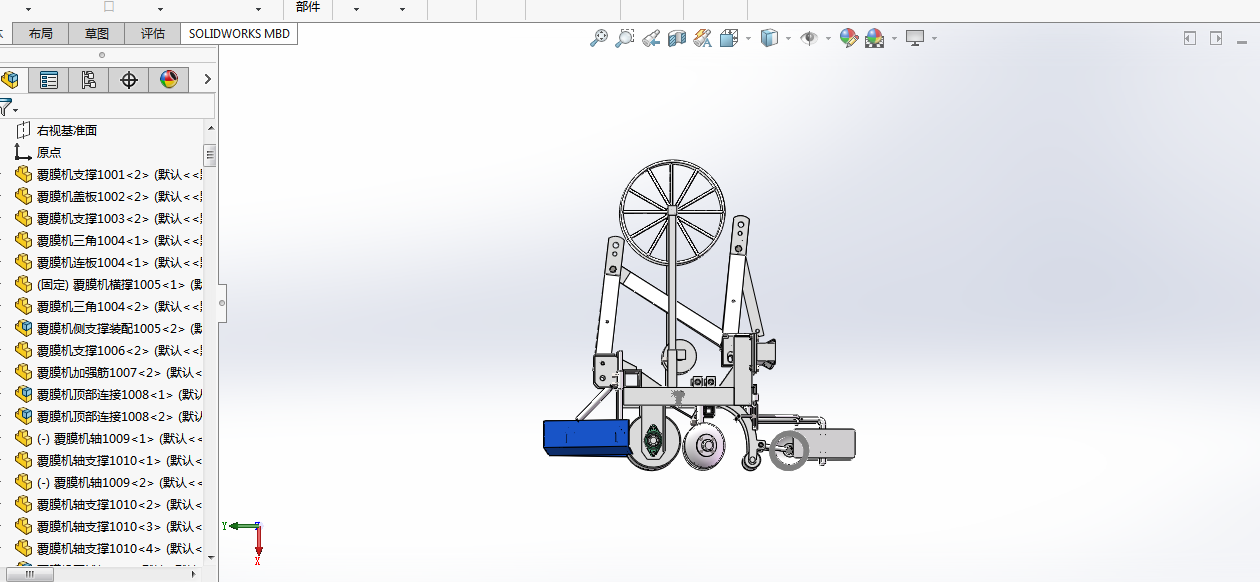Switch to the 草图 tab
Viewport: 1260px width, 582px height.
coord(97,33)
